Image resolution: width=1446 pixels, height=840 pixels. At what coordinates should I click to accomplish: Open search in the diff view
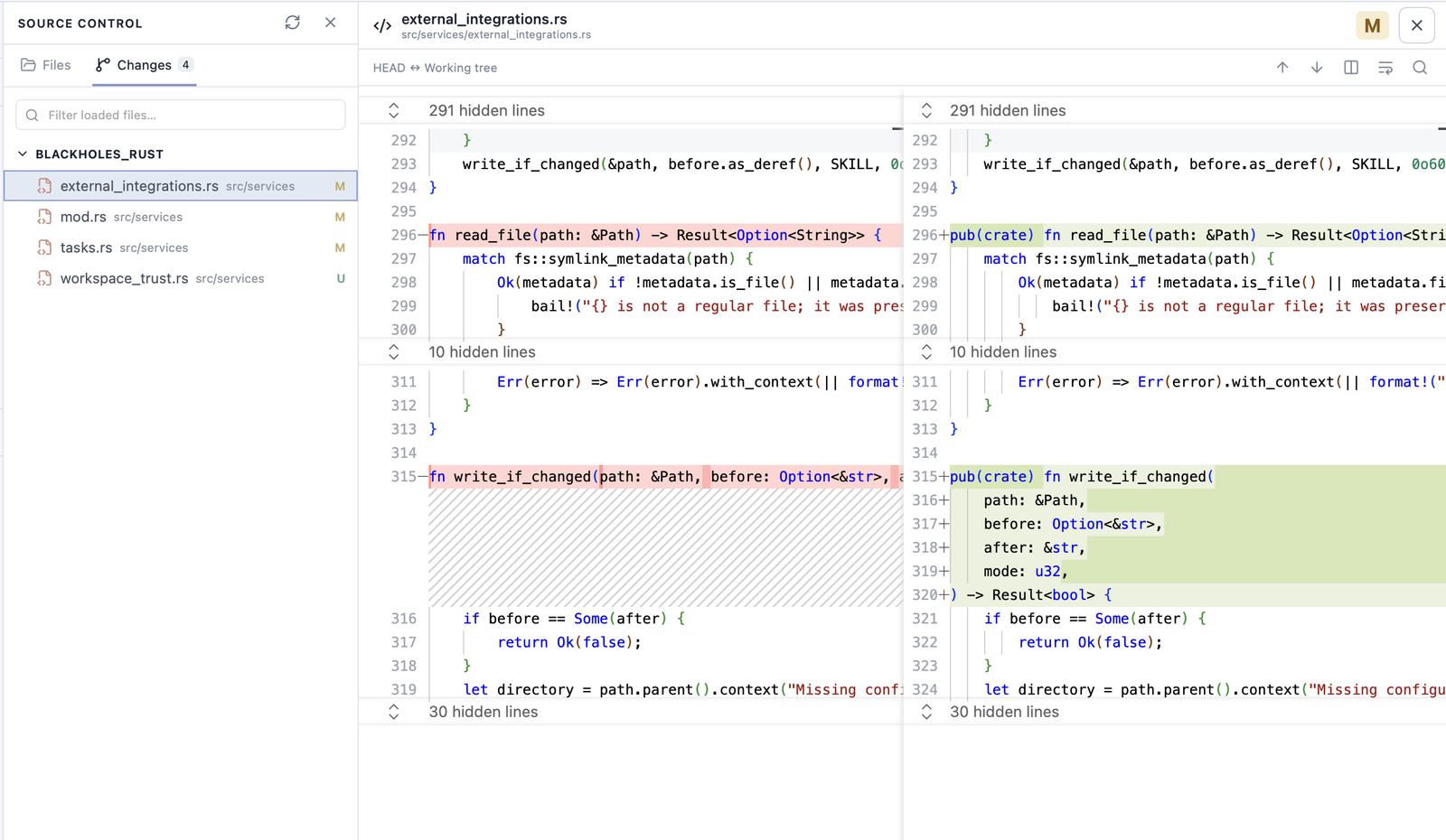1420,68
